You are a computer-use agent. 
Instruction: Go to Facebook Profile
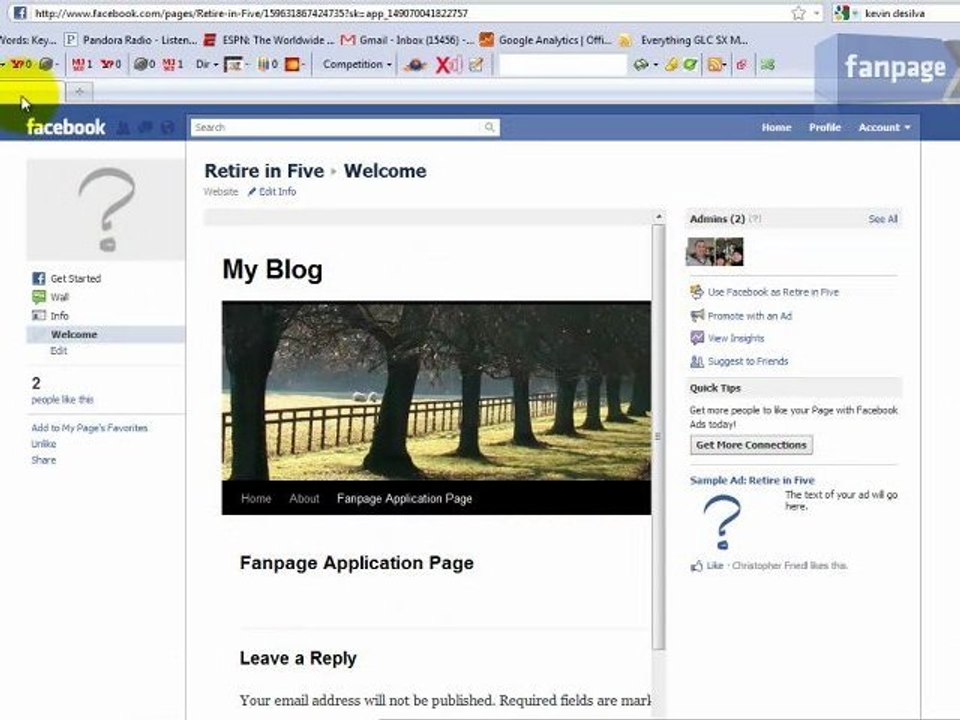(x=825, y=127)
